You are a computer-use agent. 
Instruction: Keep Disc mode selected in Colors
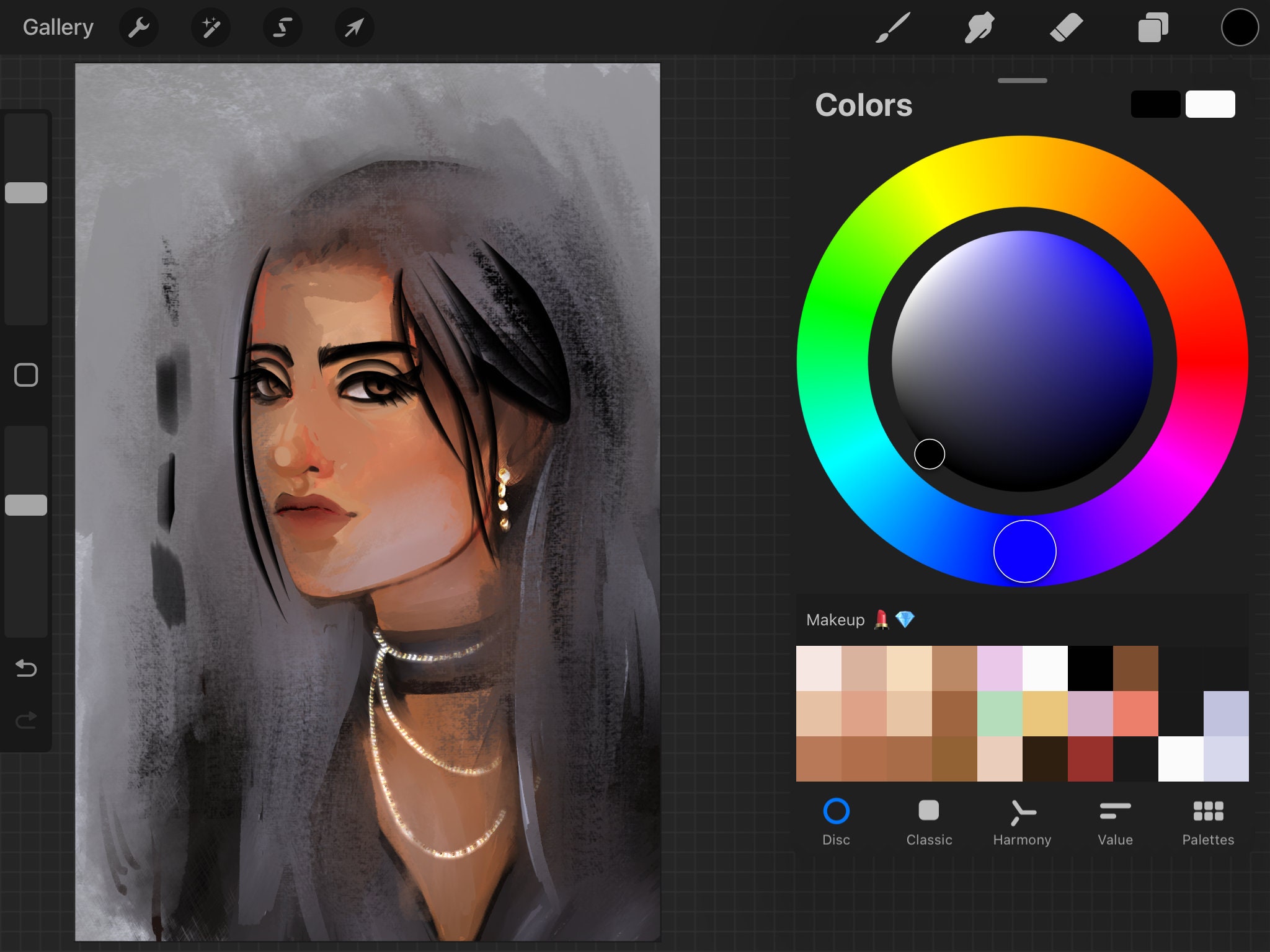(x=836, y=821)
